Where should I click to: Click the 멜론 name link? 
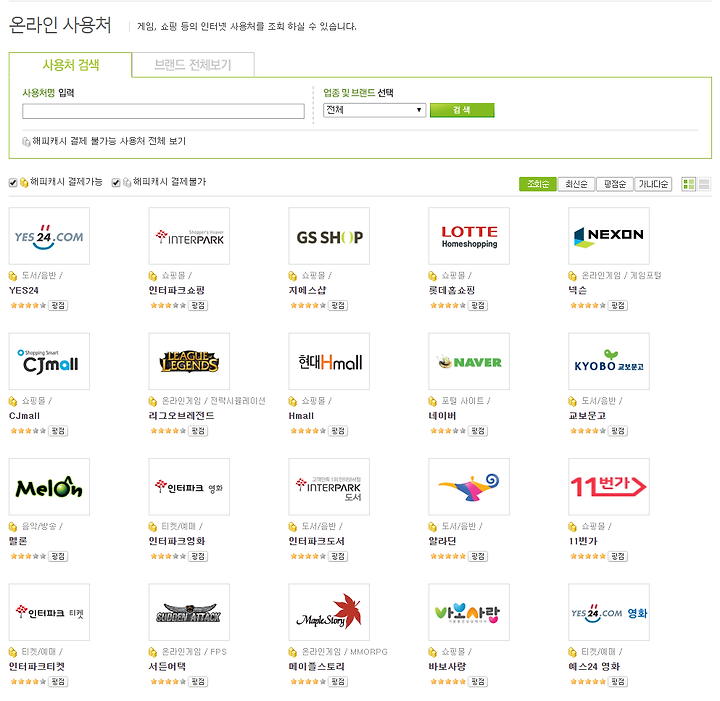click(x=18, y=541)
